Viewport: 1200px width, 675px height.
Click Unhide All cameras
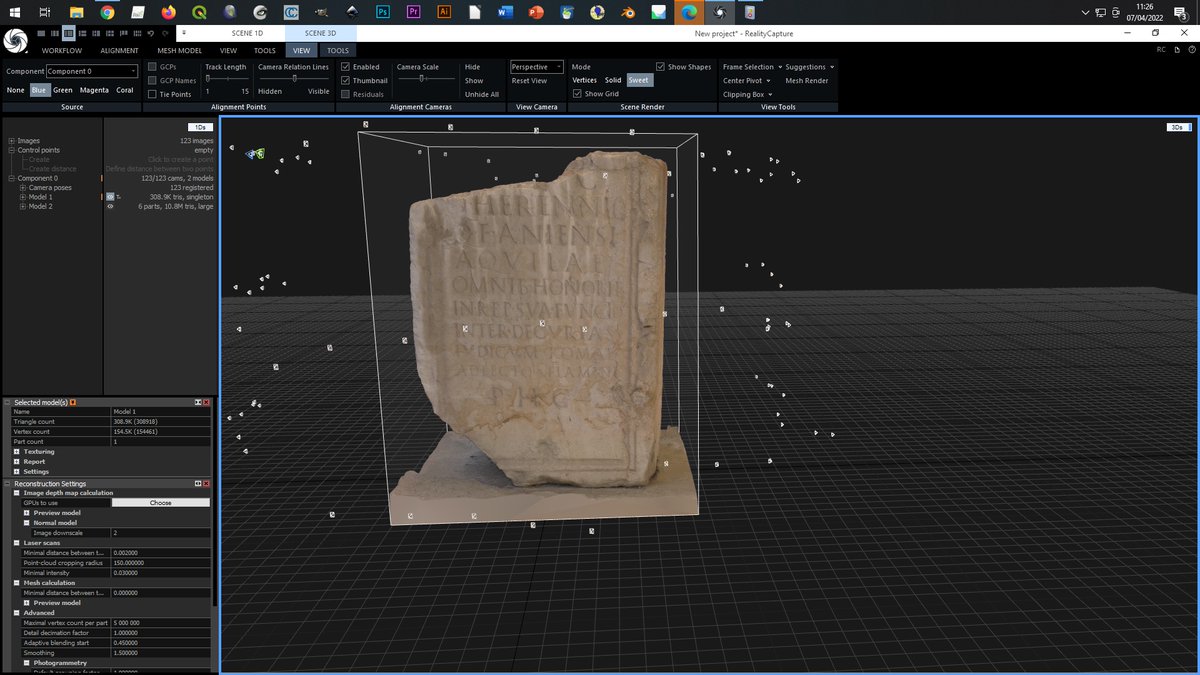(482, 94)
